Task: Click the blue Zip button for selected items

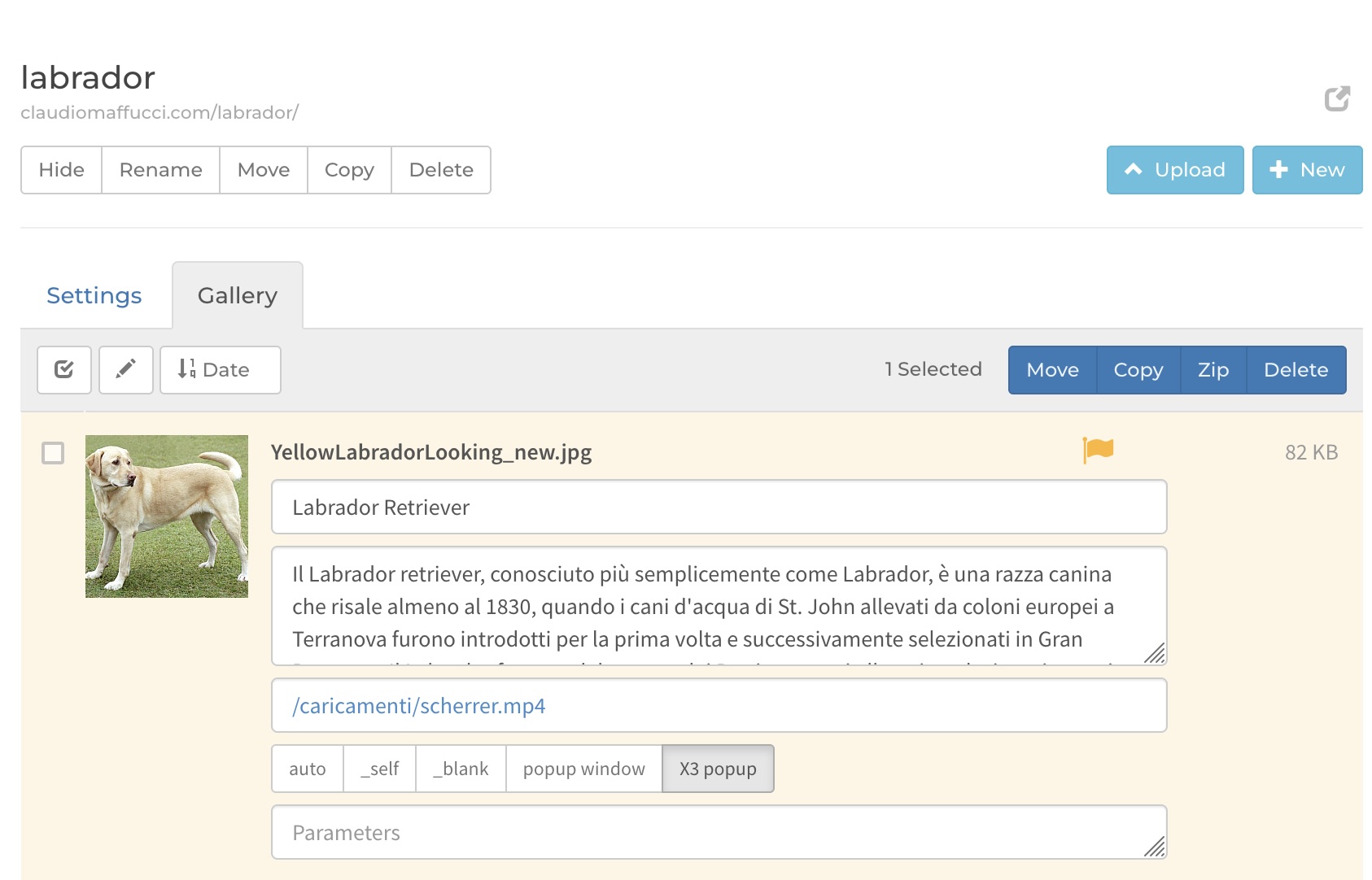Action: coord(1213,370)
